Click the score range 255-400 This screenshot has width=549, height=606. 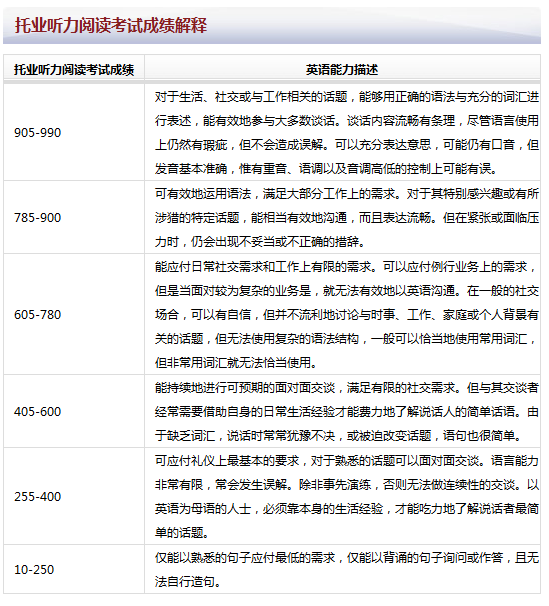click(x=37, y=497)
